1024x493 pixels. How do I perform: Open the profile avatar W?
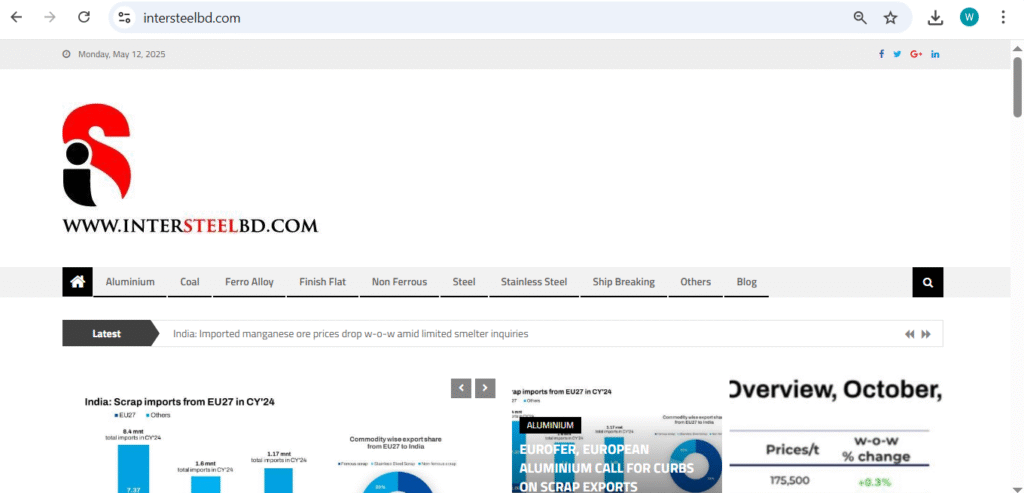(x=969, y=18)
